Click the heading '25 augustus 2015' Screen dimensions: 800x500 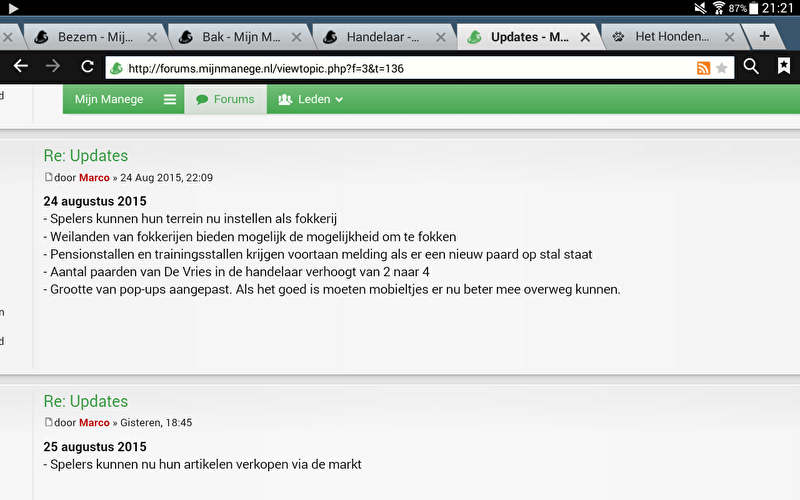click(95, 447)
